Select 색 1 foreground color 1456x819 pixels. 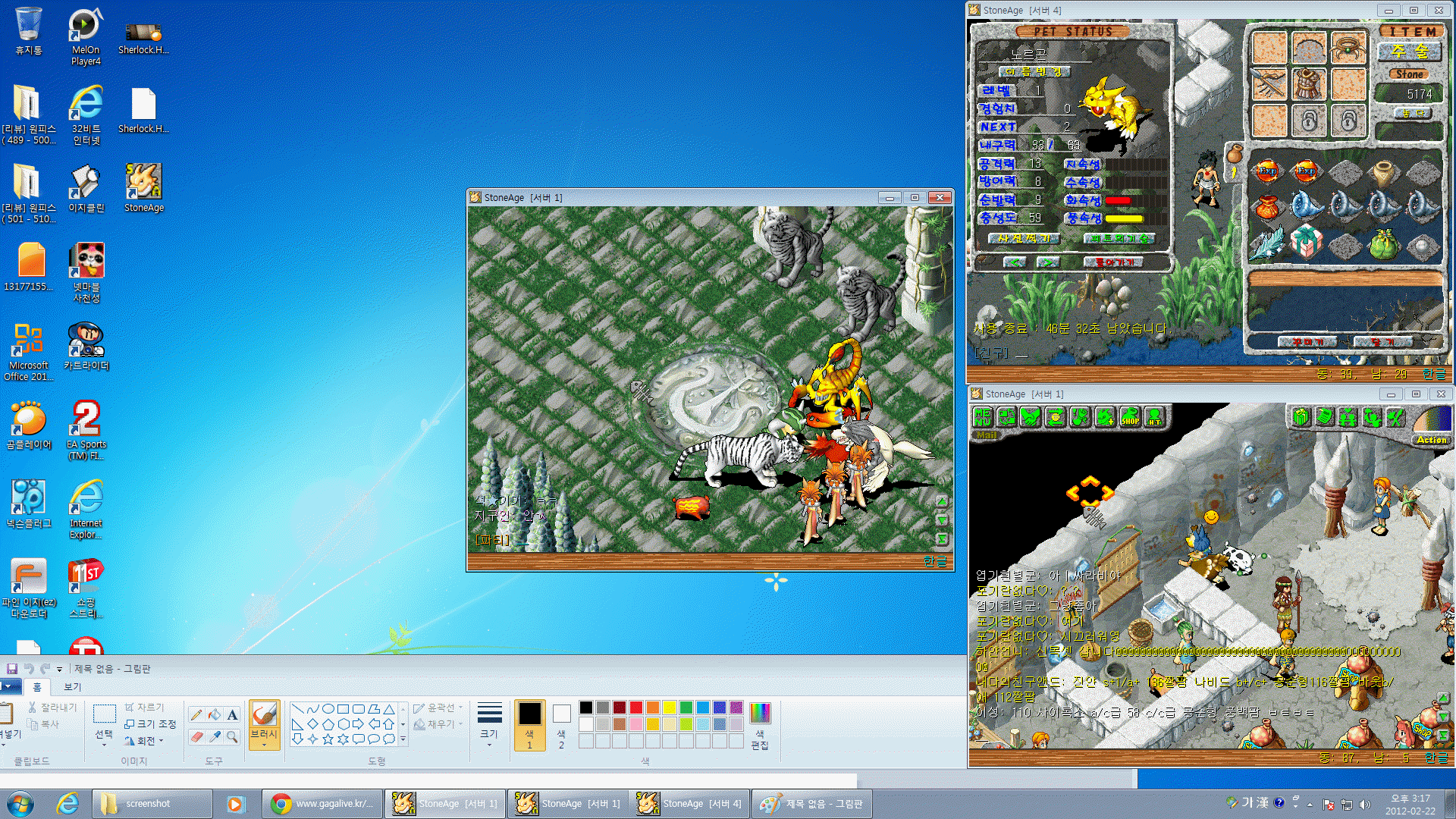point(529,725)
